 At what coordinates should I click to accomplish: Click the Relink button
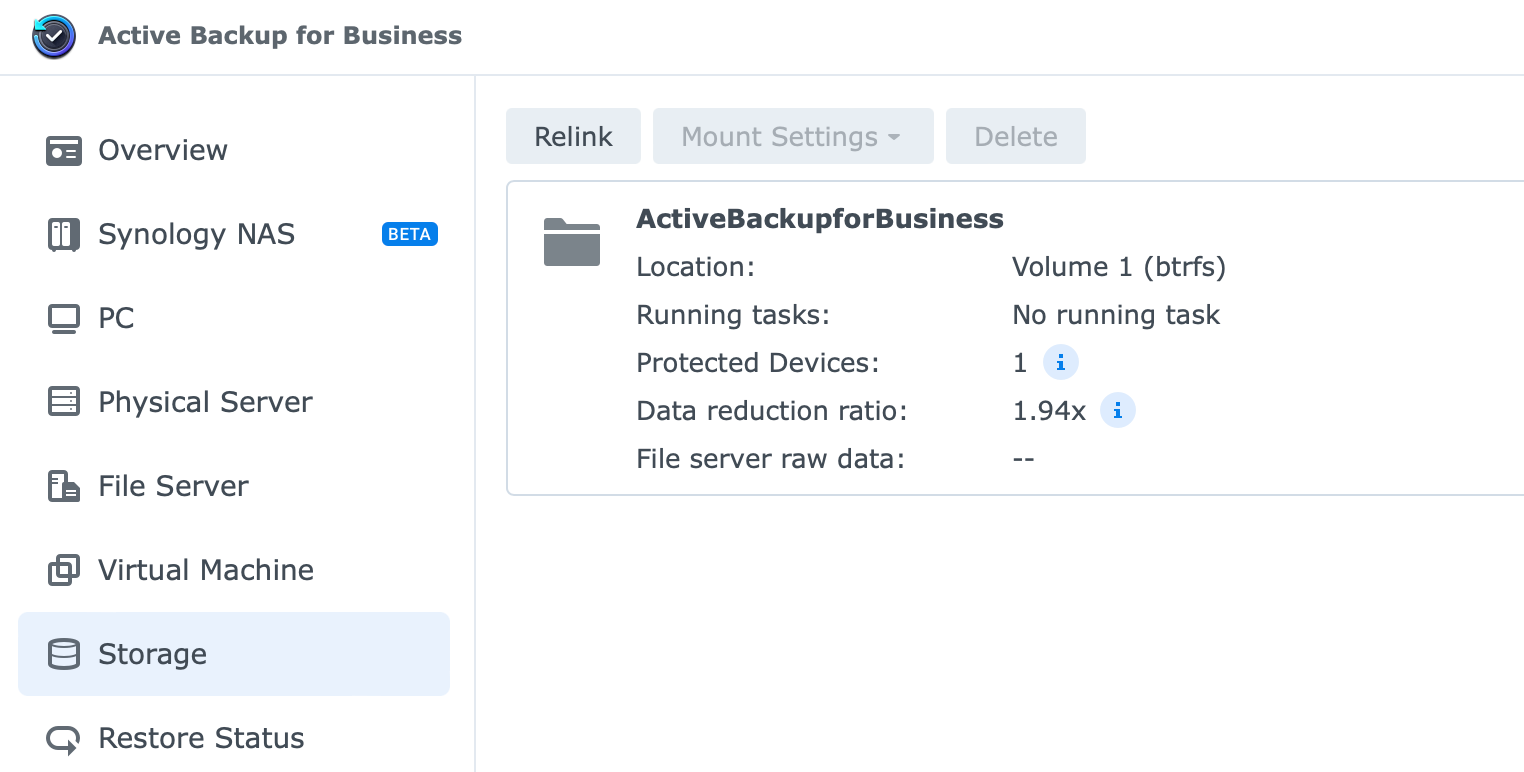click(x=573, y=137)
